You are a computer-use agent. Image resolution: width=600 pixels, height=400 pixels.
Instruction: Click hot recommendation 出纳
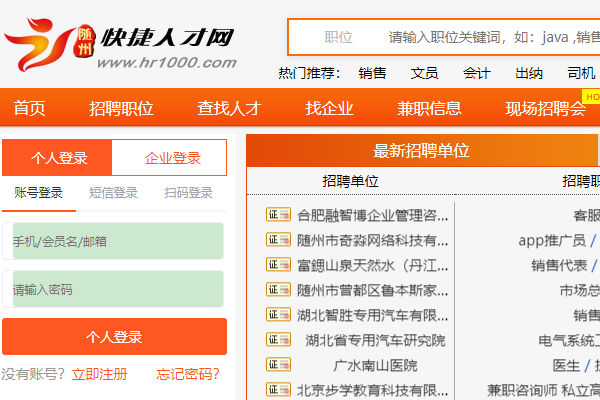[x=529, y=73]
